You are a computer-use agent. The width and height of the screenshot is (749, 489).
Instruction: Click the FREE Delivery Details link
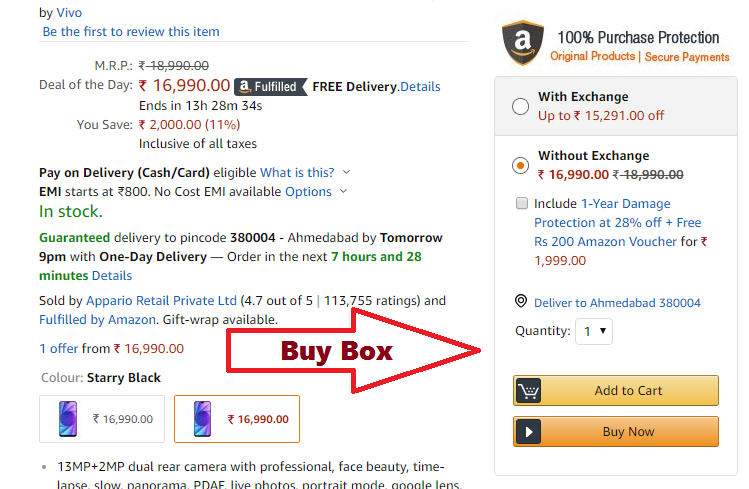point(420,87)
